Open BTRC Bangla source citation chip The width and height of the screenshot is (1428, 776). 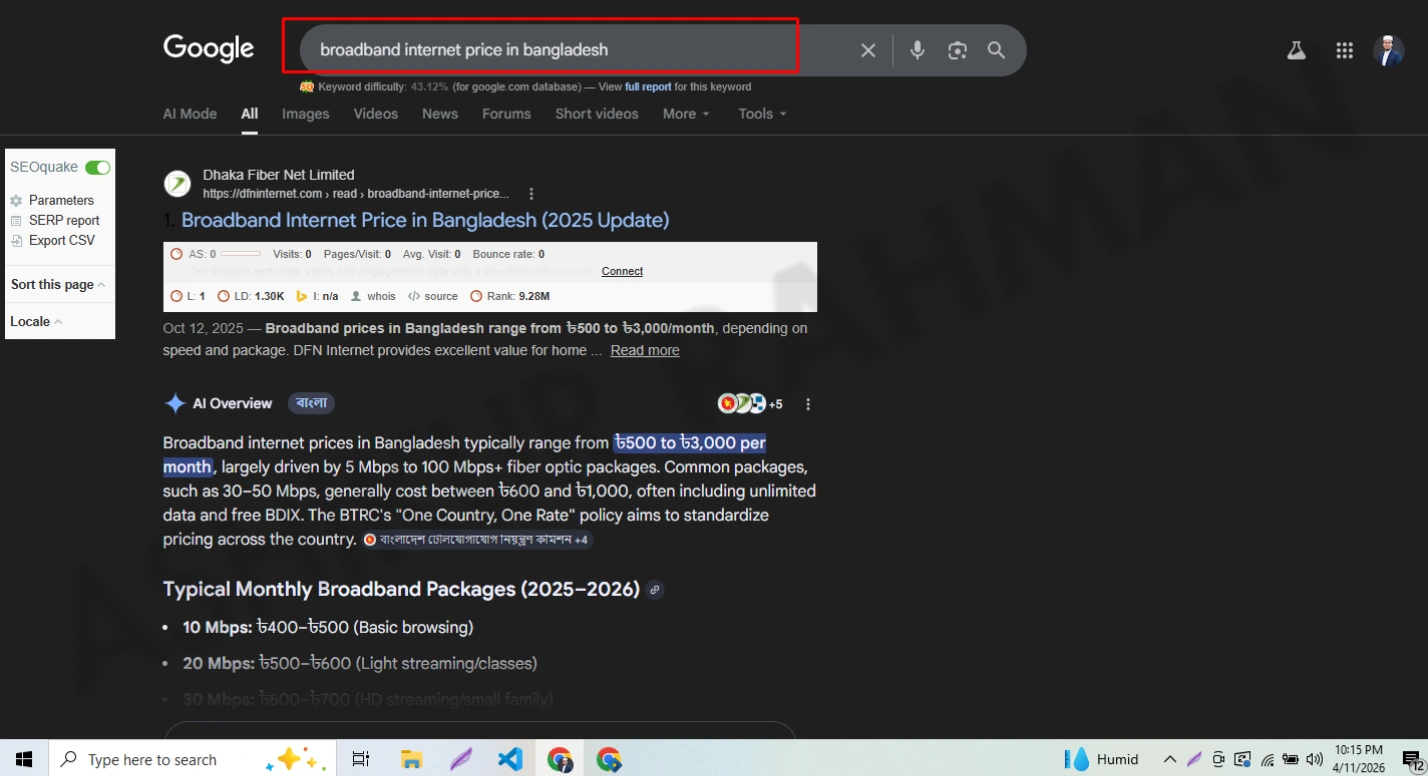(x=477, y=539)
